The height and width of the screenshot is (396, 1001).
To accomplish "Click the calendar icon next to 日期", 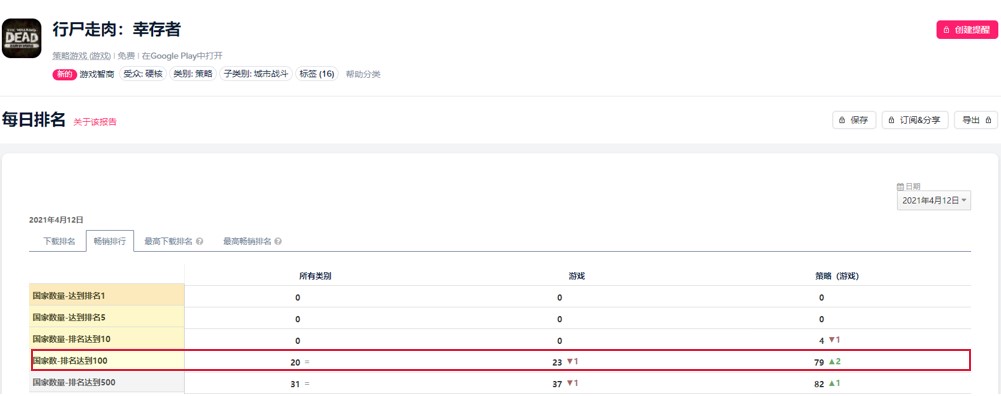I will pos(901,187).
